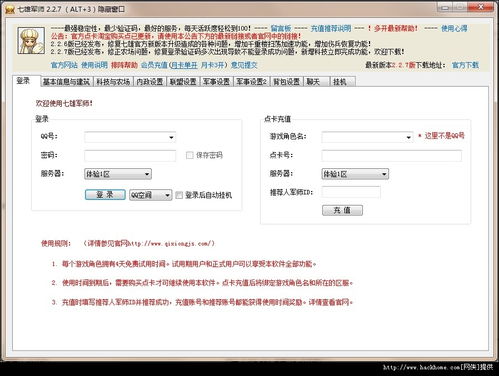Switch to the 科技与农场 tab
499x376 pixels.
[x=113, y=82]
